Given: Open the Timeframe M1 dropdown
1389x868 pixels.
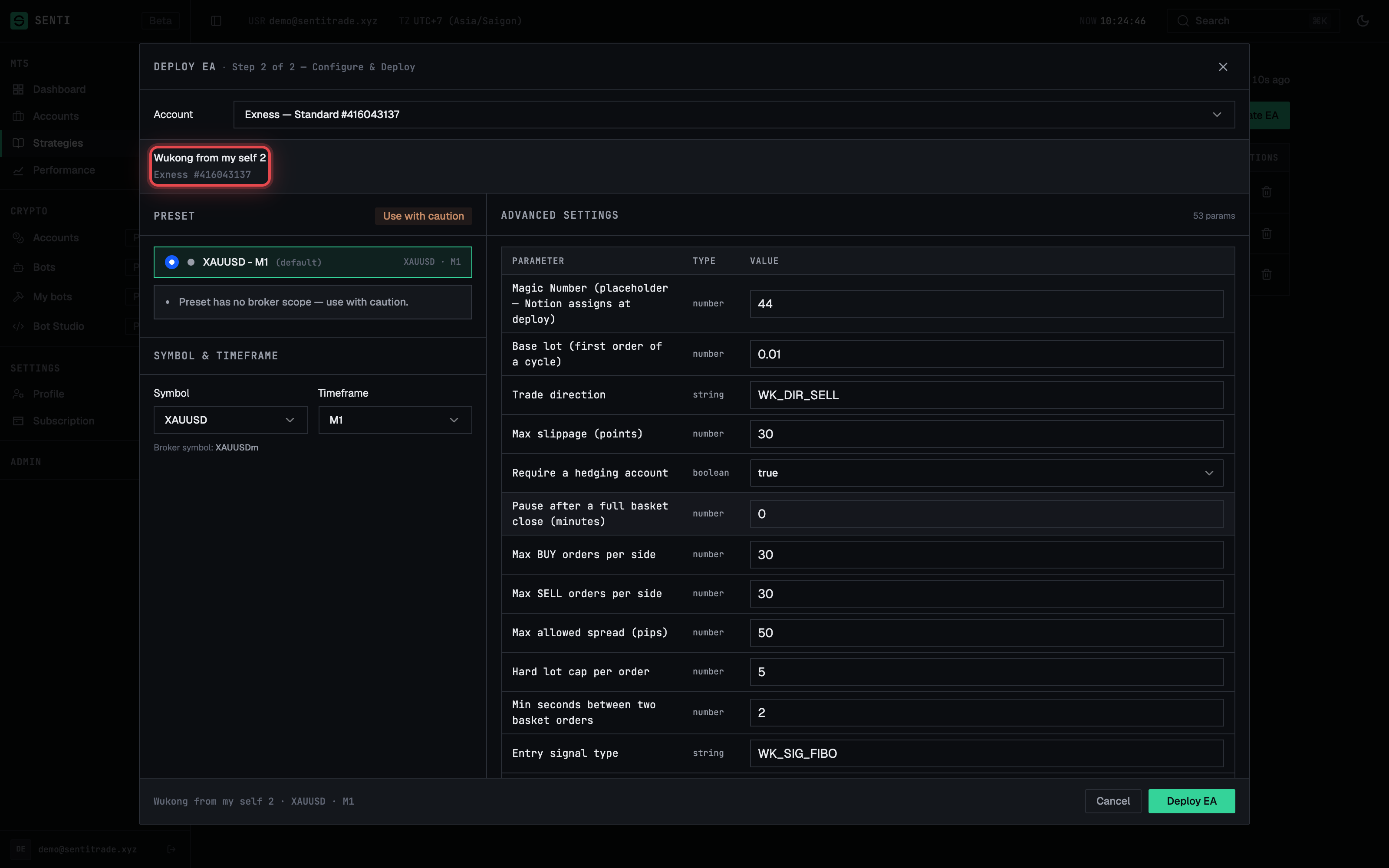Looking at the screenshot, I should [x=395, y=420].
